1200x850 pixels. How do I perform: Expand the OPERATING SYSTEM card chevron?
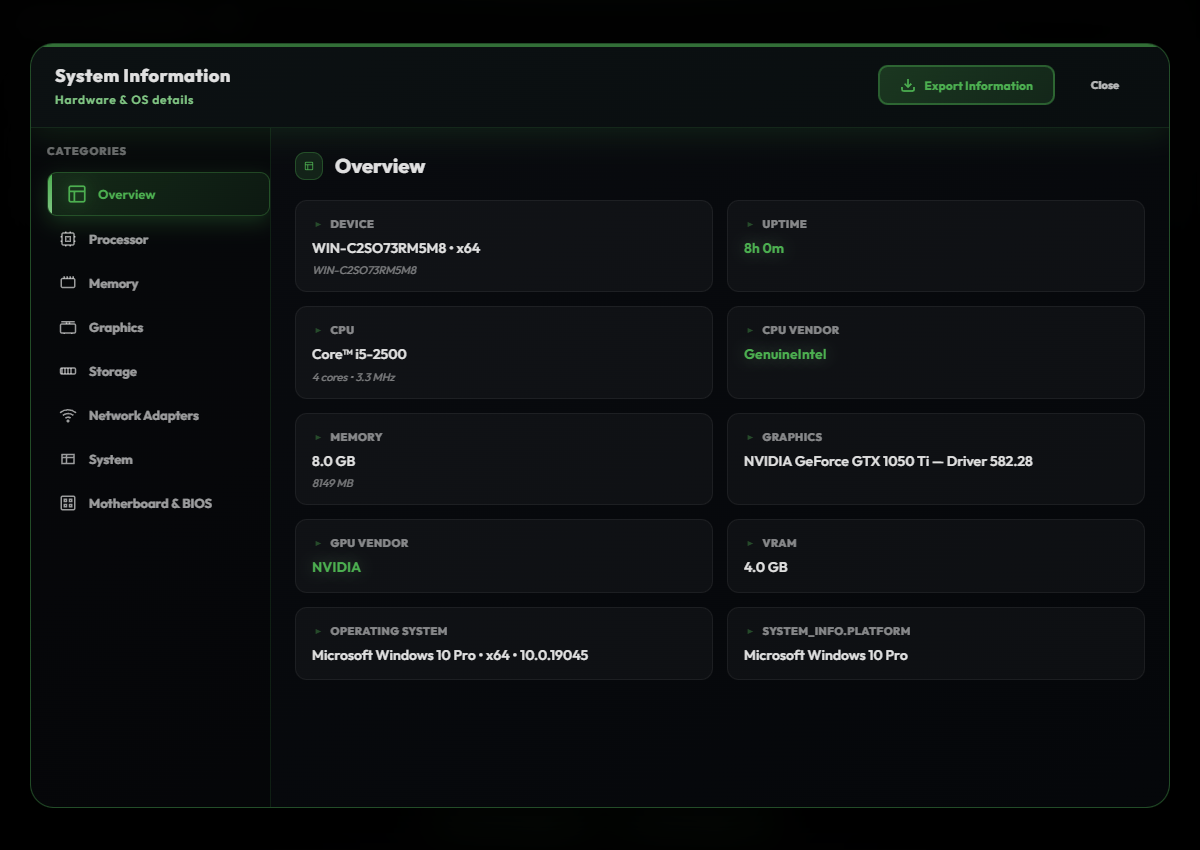coord(318,631)
